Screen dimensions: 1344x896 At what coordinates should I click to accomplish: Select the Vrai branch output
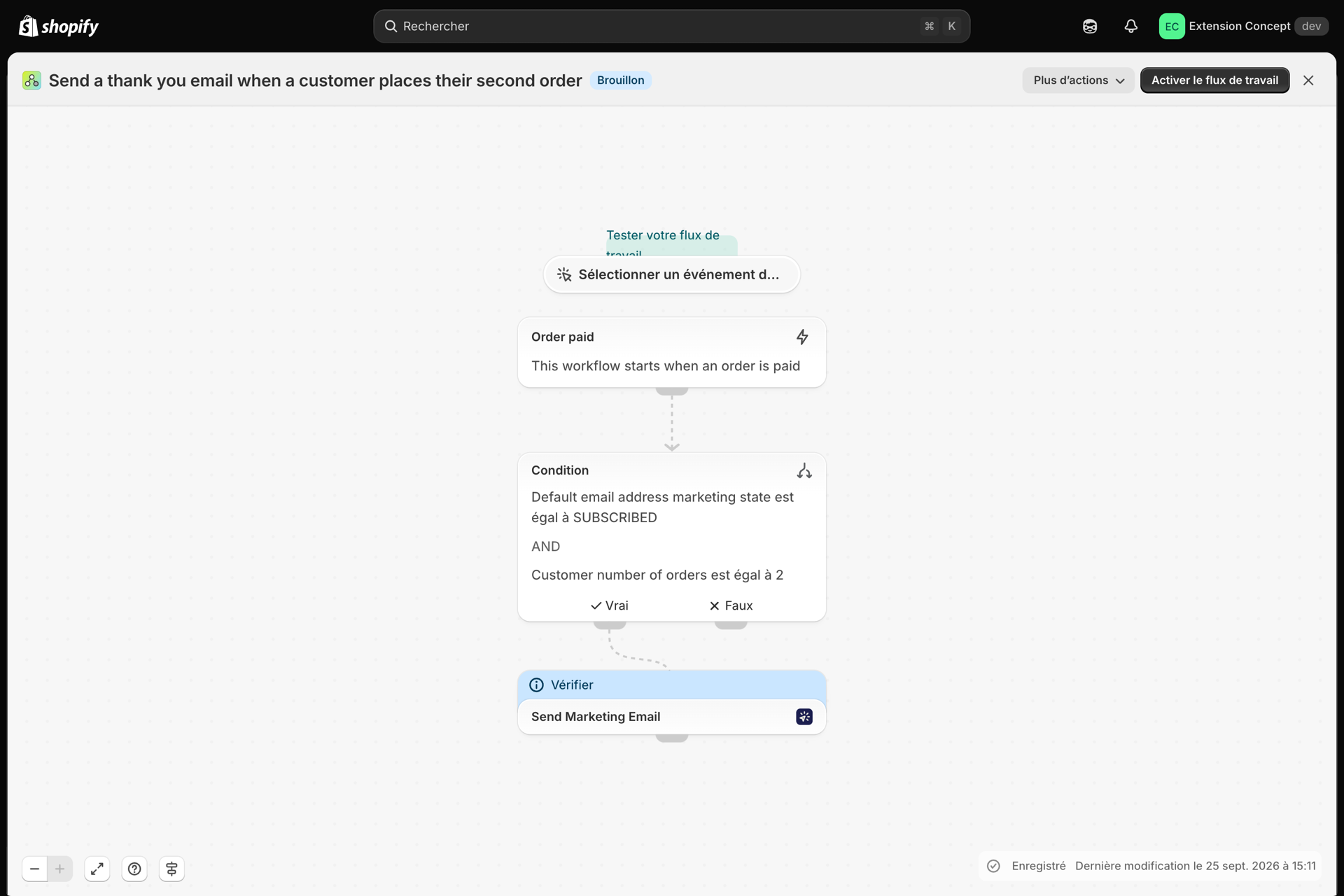(610, 605)
